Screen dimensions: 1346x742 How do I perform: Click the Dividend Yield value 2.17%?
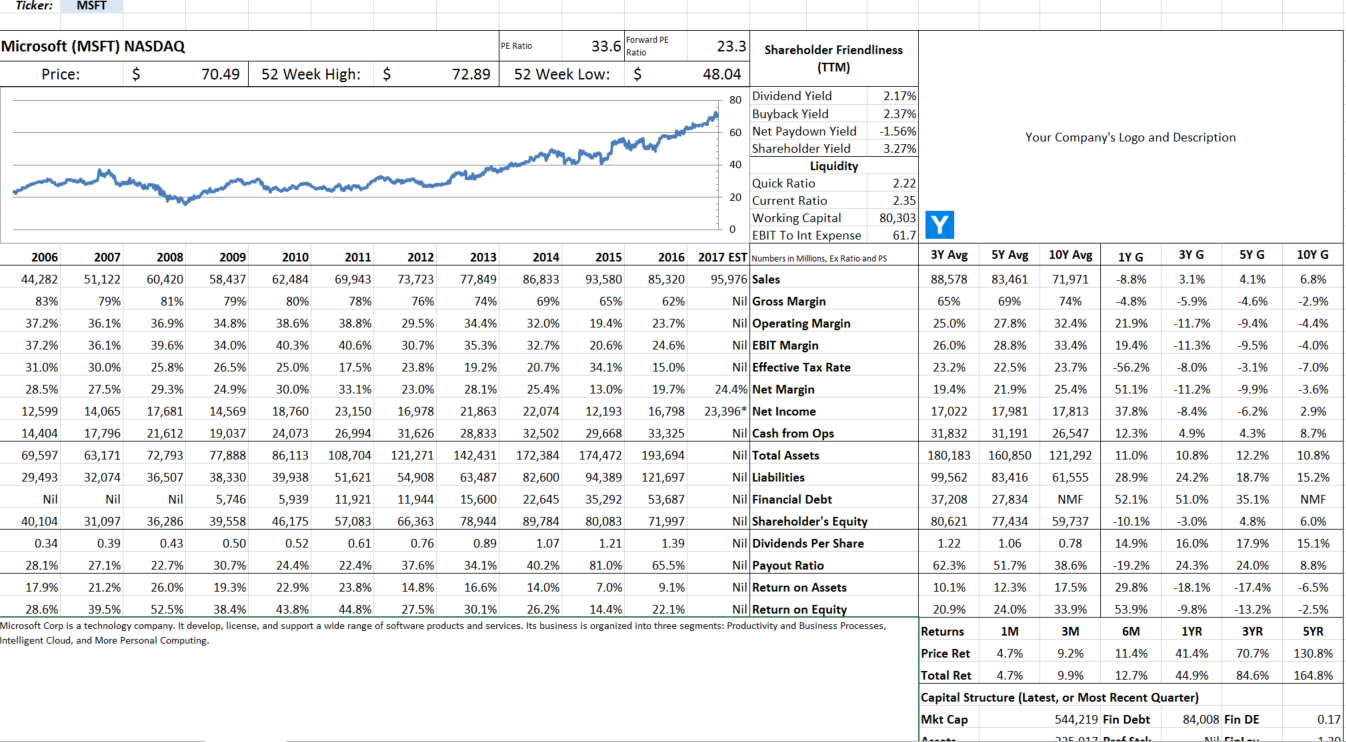pos(900,96)
